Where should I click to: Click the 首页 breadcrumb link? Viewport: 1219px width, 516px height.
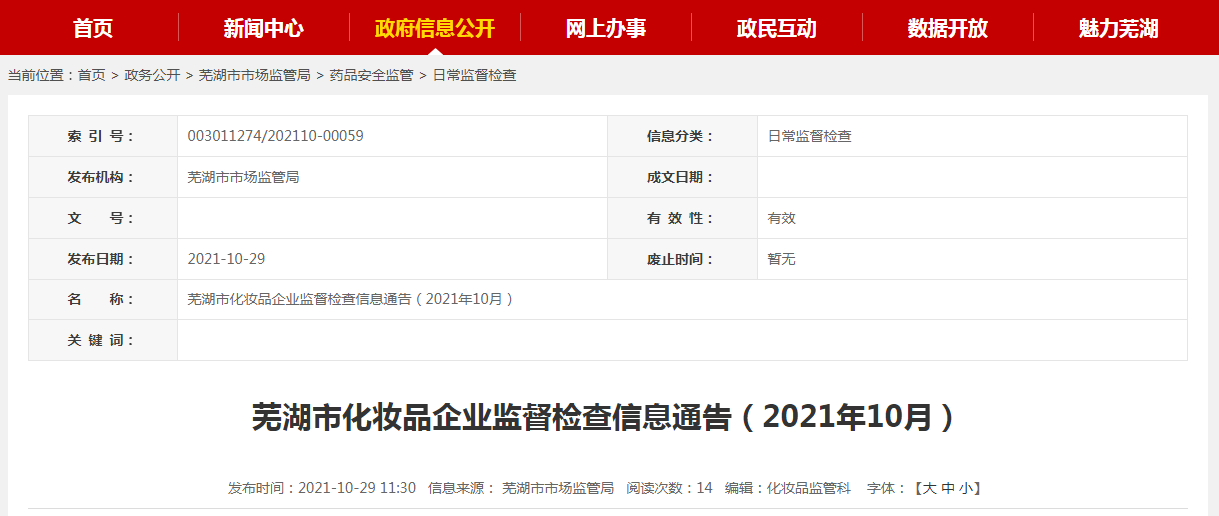91,75
